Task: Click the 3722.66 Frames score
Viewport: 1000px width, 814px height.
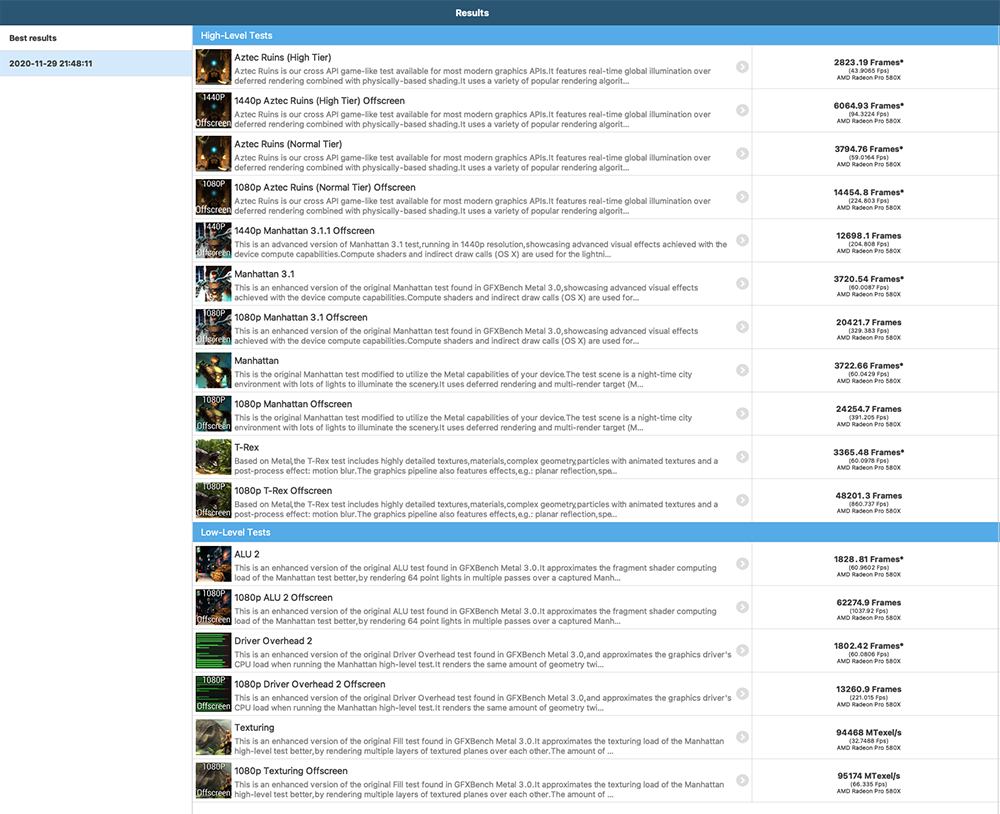Action: (x=869, y=366)
